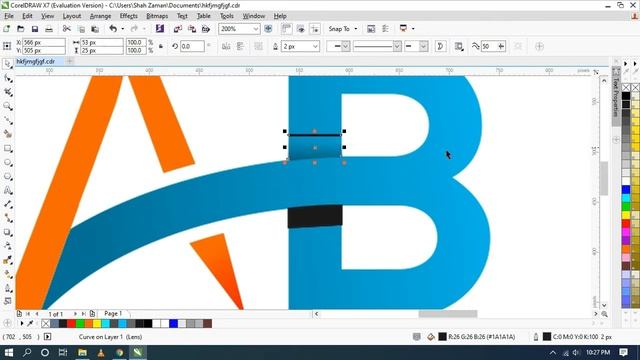Toggle the close curve button

point(440,47)
